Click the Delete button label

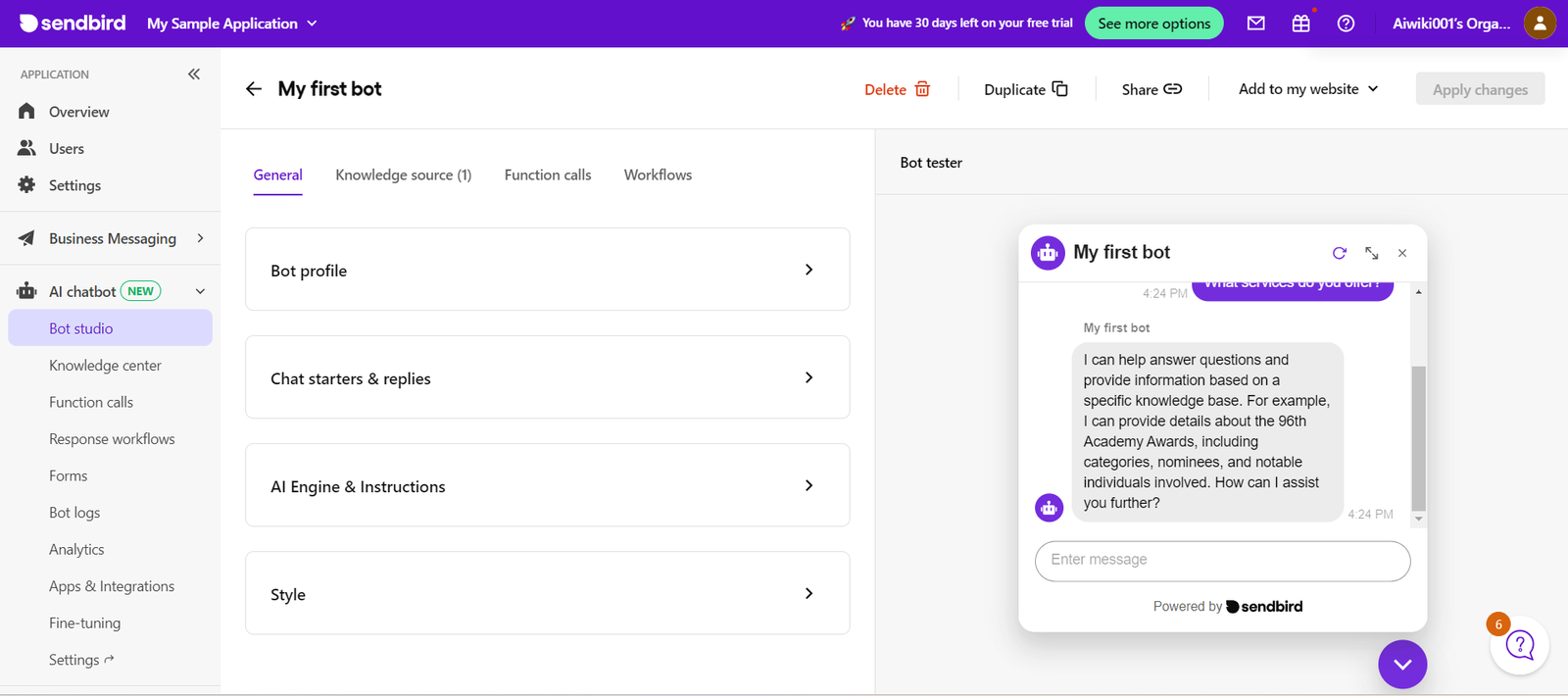885,89
